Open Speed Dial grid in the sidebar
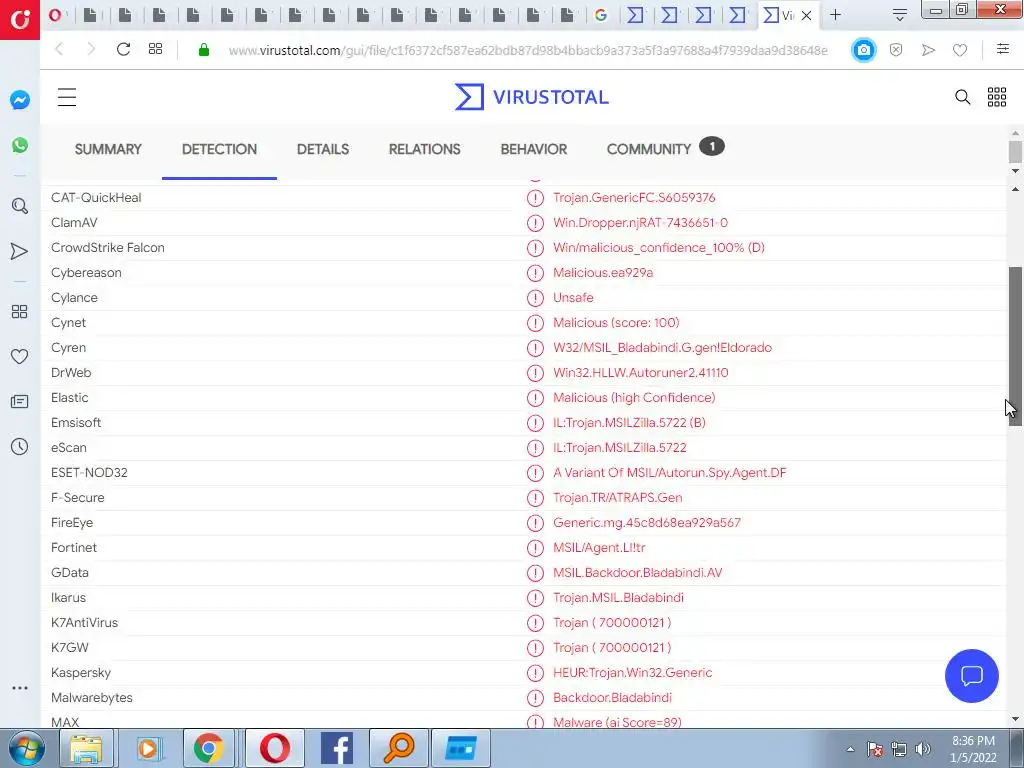Screen dimensions: 1024x768 20,312
